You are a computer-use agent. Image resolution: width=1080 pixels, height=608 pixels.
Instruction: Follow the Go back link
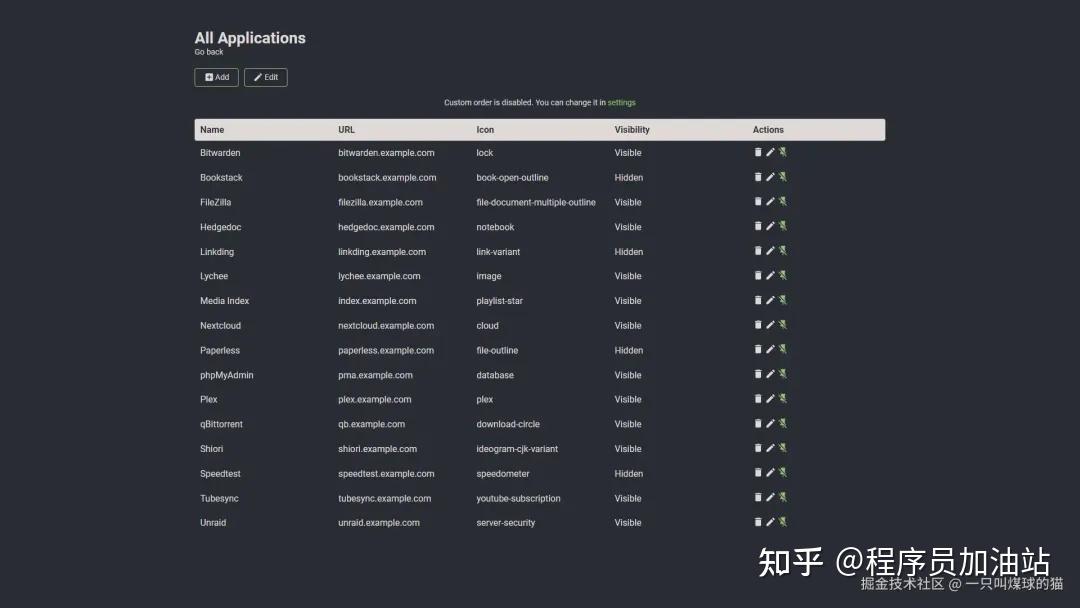coord(209,52)
